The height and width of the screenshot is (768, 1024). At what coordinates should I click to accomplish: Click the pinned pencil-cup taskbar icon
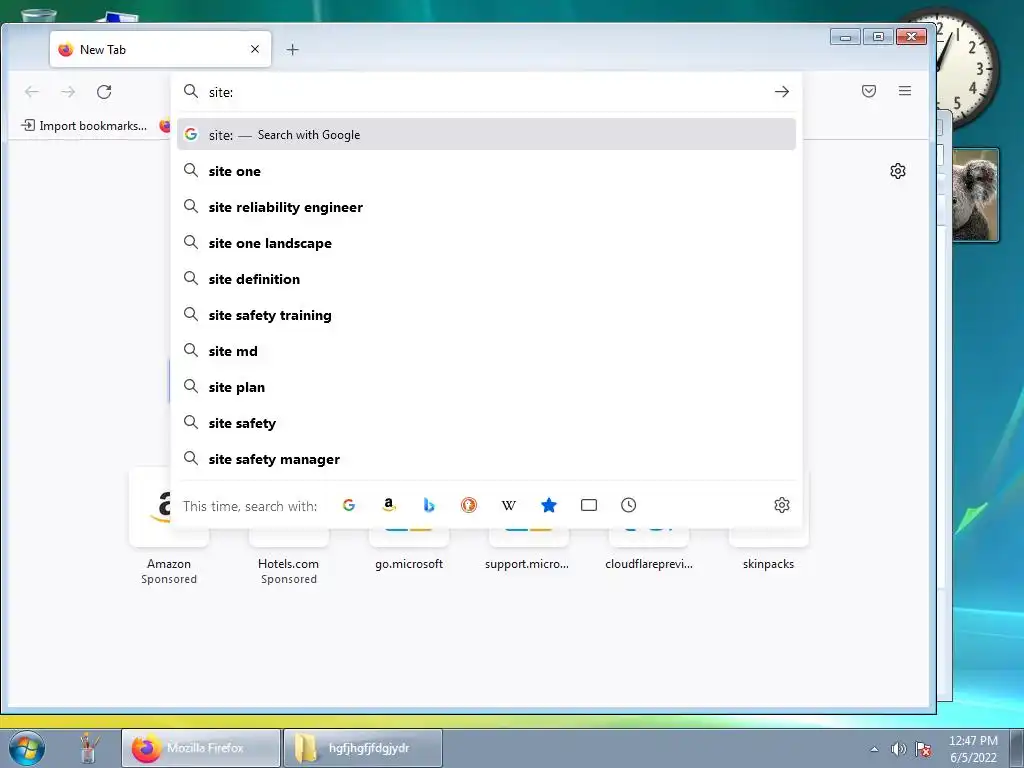coord(88,748)
